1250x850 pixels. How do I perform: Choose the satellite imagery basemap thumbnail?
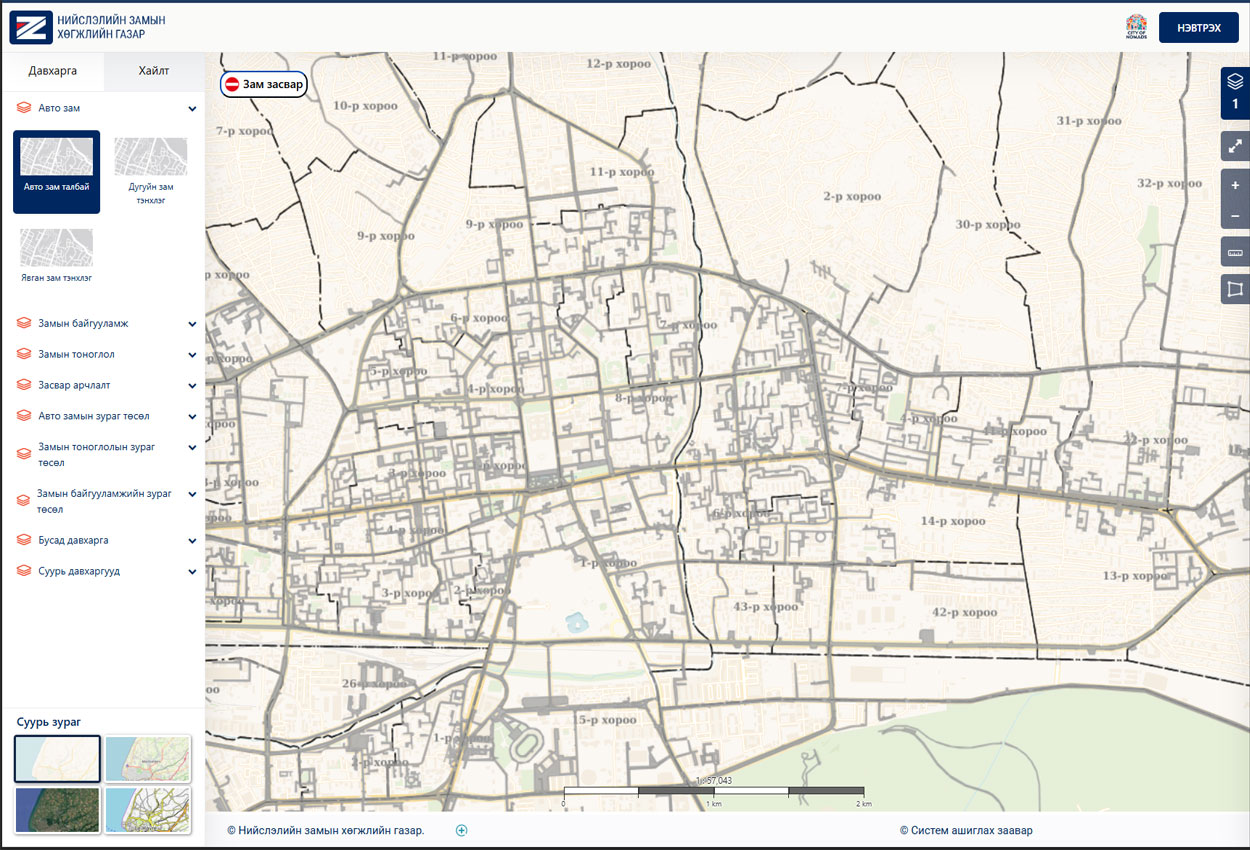[57, 810]
